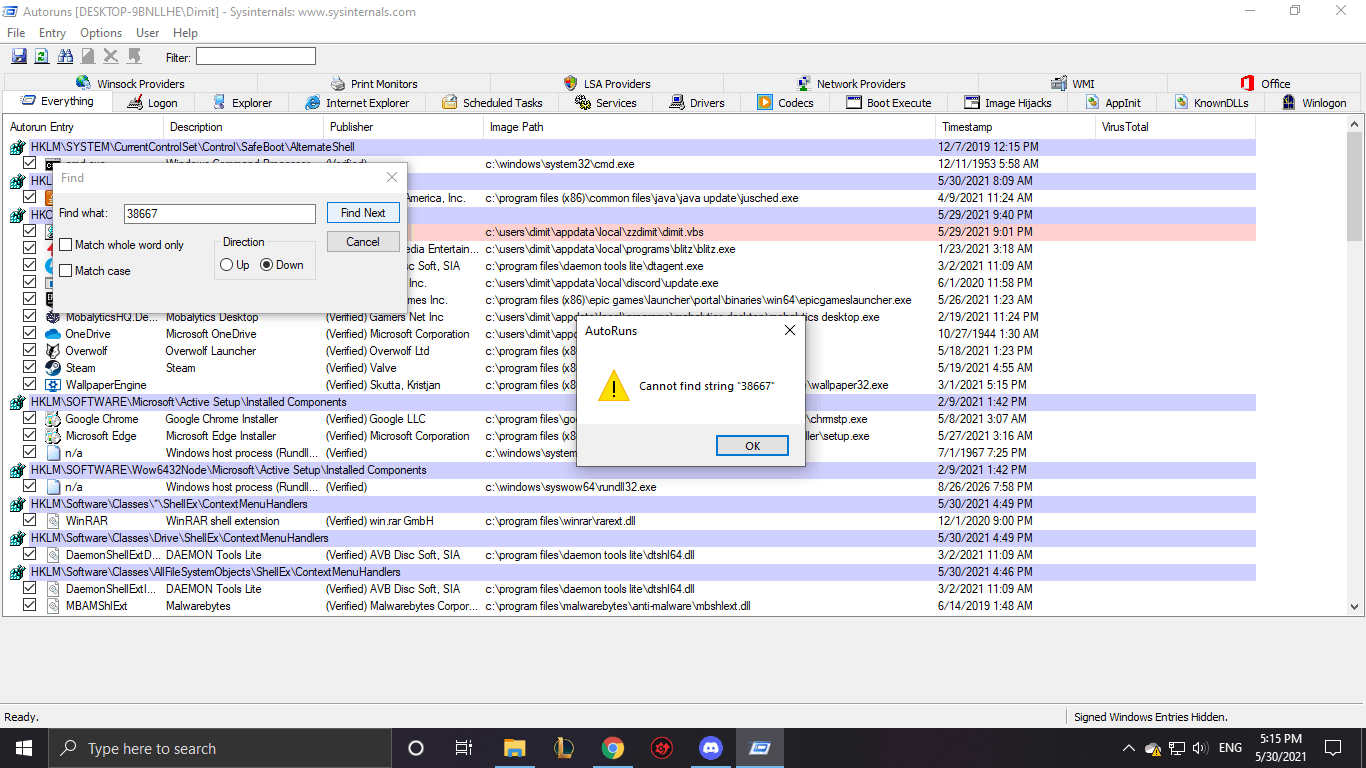Screen dimensions: 1366x768
Task: Switch to the Services tab
Action: tap(606, 103)
